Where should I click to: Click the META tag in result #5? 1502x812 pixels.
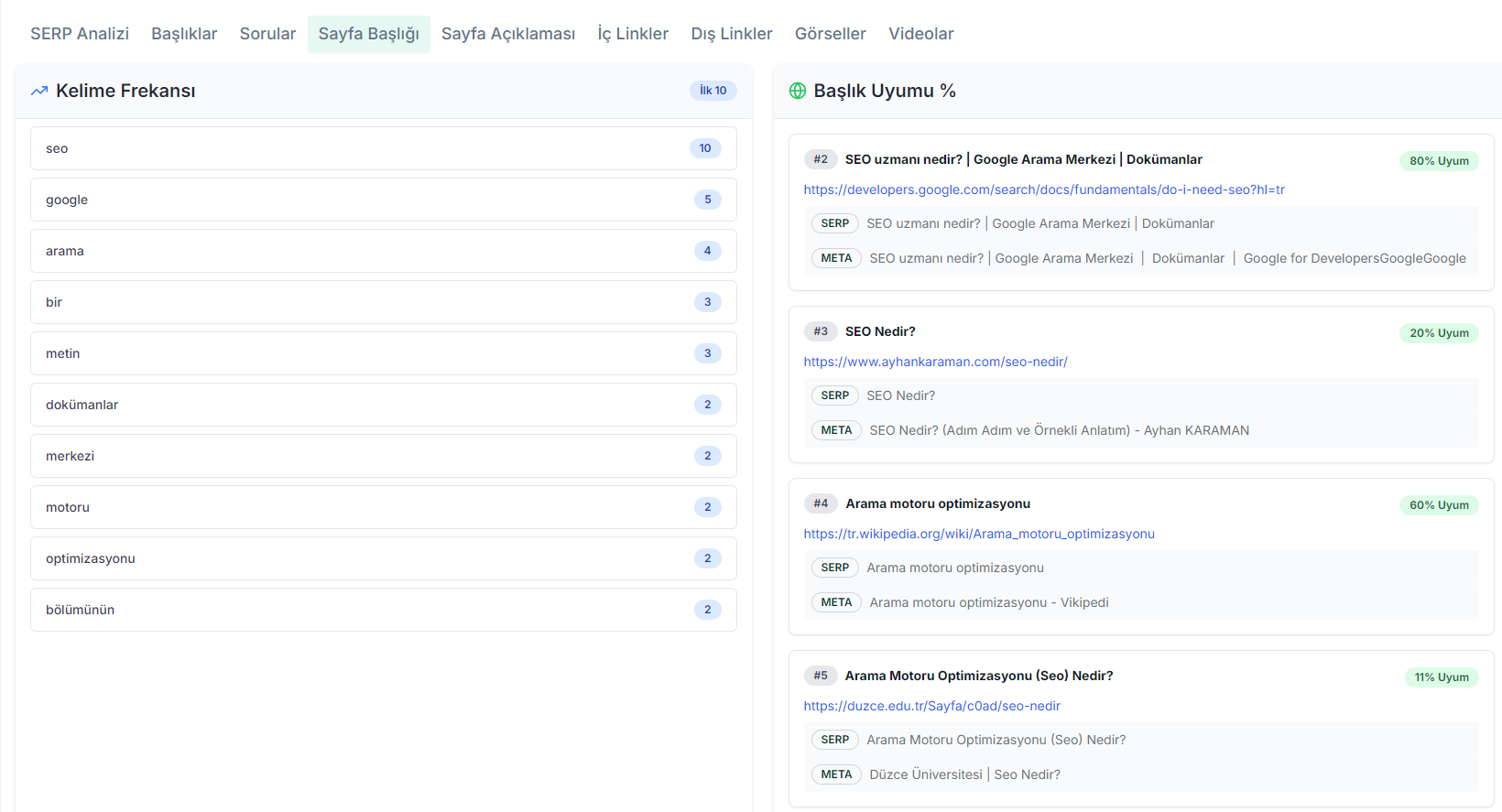pos(836,774)
